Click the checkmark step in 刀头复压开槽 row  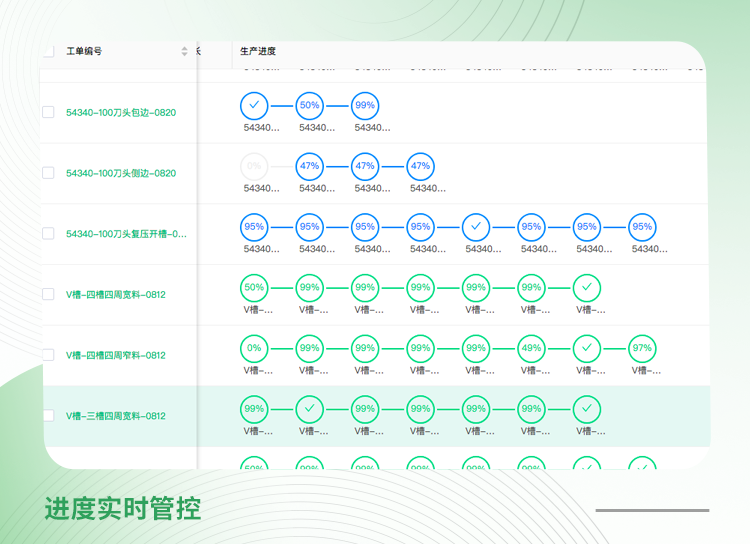(476, 227)
